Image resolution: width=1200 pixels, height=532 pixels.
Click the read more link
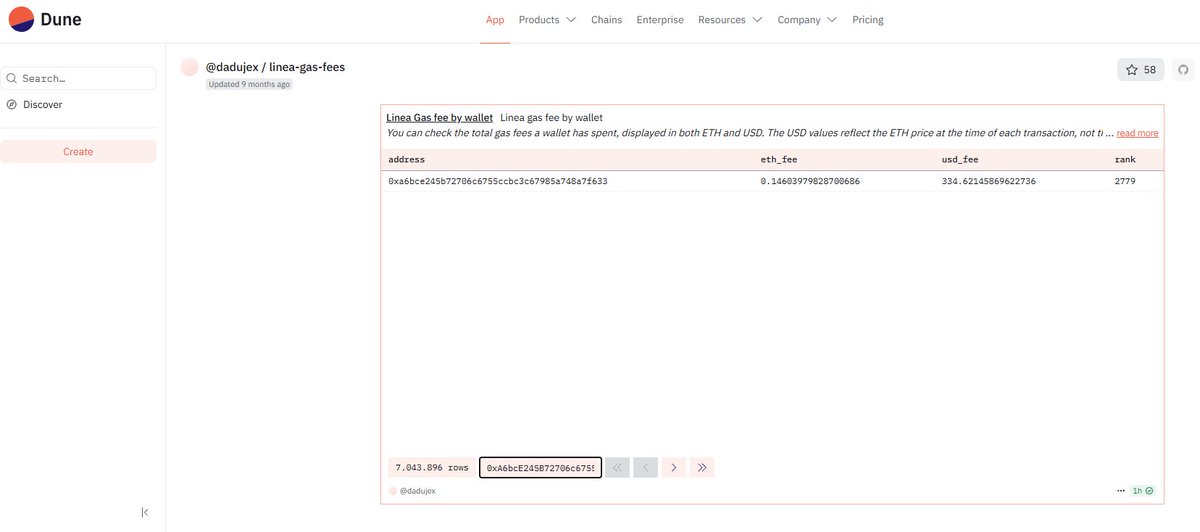point(1137,133)
